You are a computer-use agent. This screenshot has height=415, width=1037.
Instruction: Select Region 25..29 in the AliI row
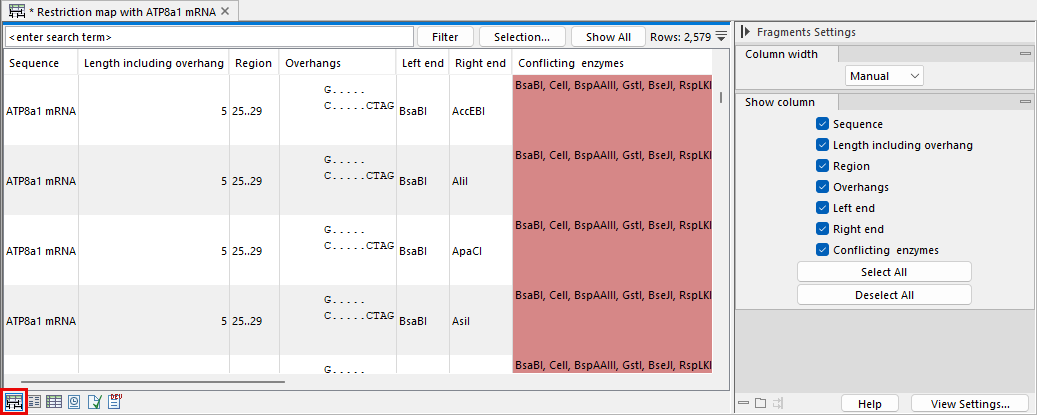coord(254,180)
